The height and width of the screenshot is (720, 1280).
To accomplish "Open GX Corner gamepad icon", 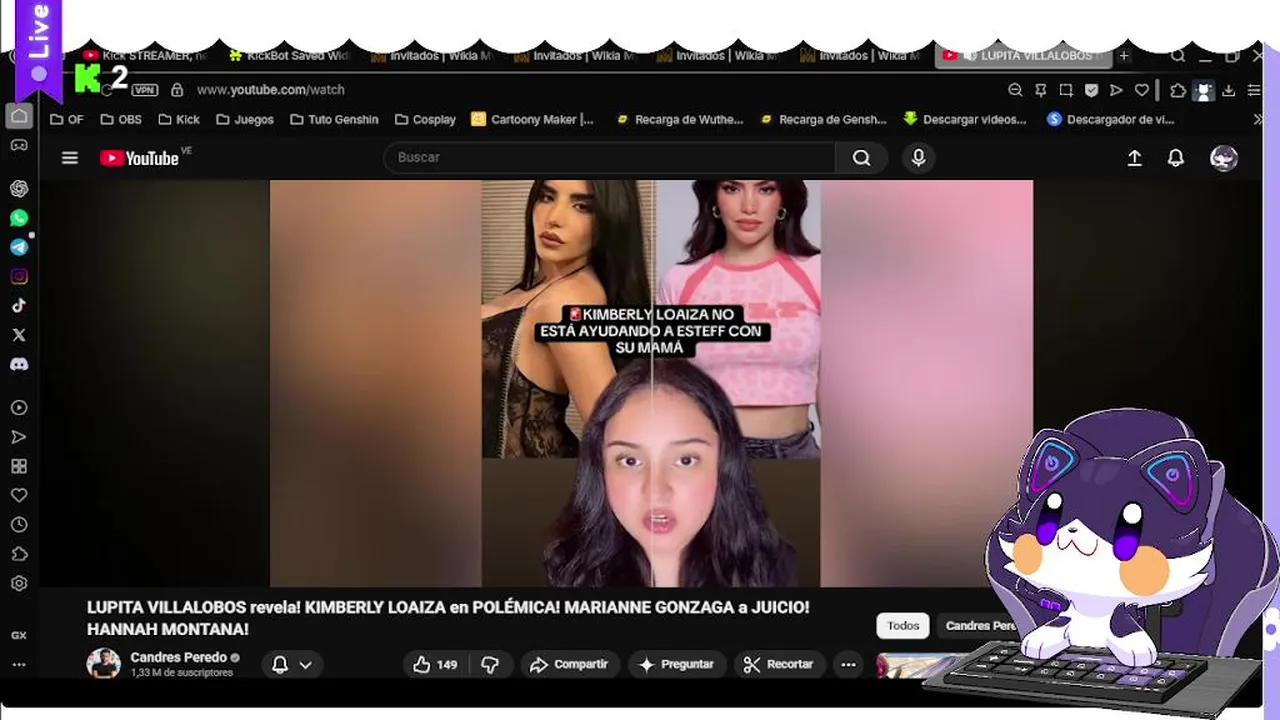I will coord(19,145).
